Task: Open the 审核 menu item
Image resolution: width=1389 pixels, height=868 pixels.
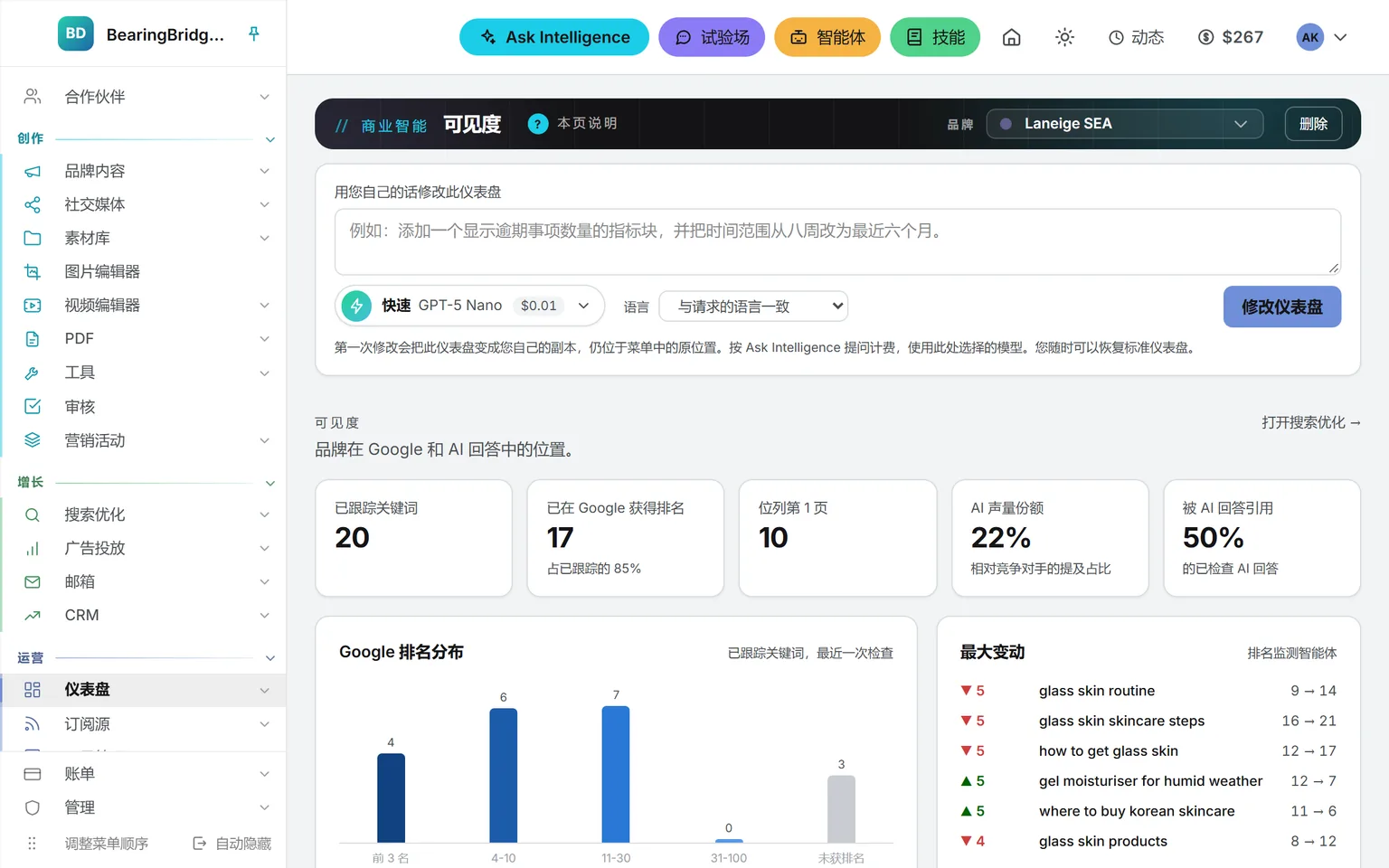Action: pos(144,407)
